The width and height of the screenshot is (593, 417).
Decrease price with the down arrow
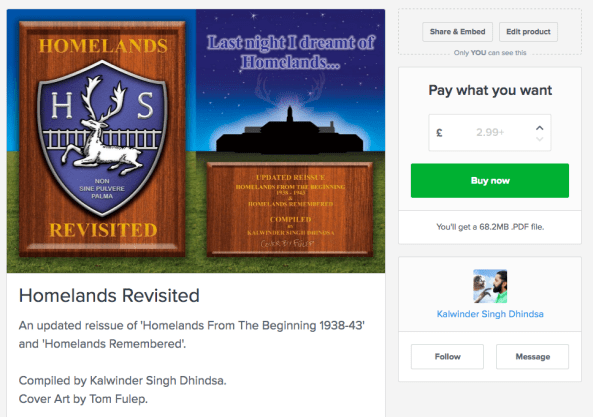540,139
